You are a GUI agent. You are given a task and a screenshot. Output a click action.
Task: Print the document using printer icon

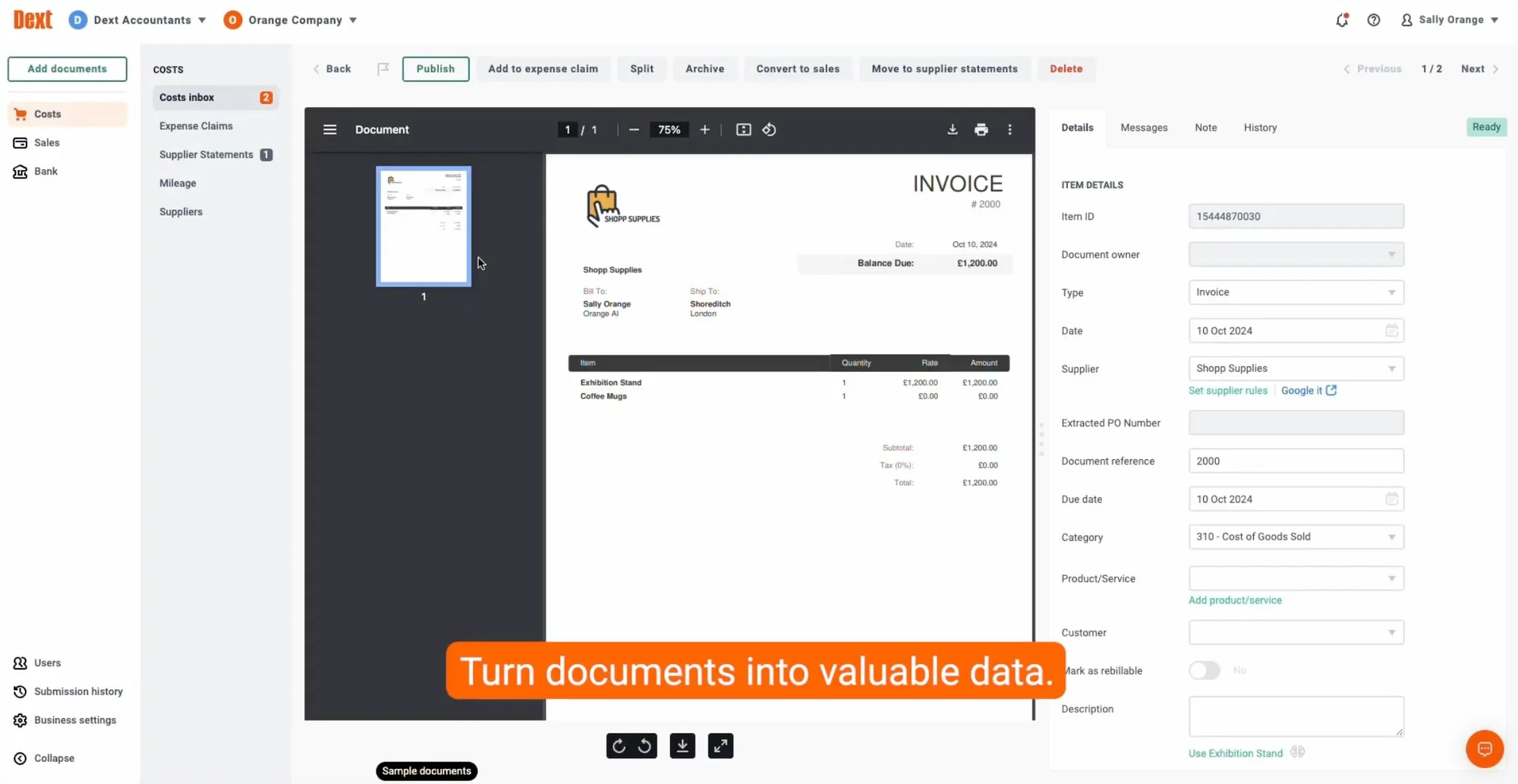coord(981,130)
